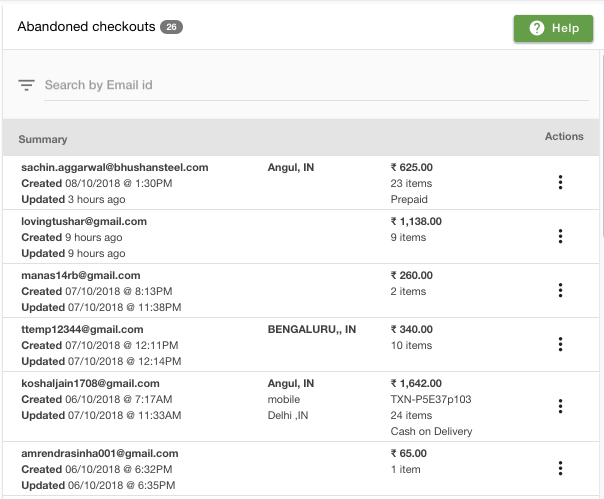Open the ttemp12344@gmail.com checkout
The width and height of the screenshot is (604, 499).
(x=301, y=344)
